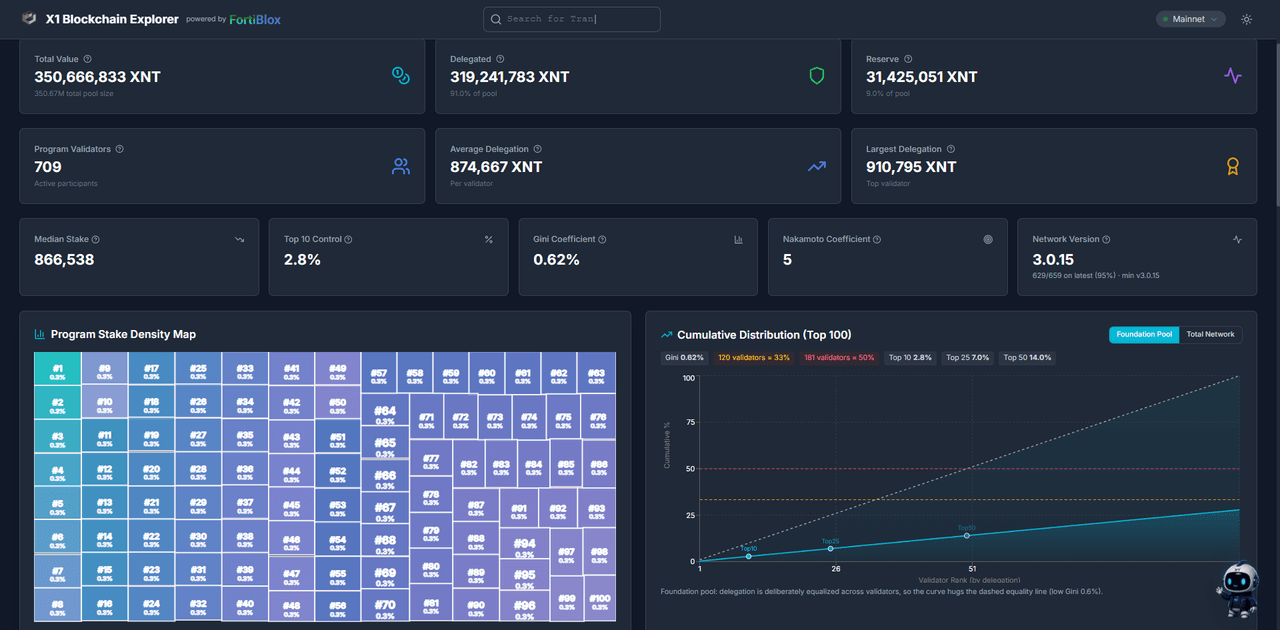
Task: Open the Mainnet network dropdown
Action: (1190, 19)
